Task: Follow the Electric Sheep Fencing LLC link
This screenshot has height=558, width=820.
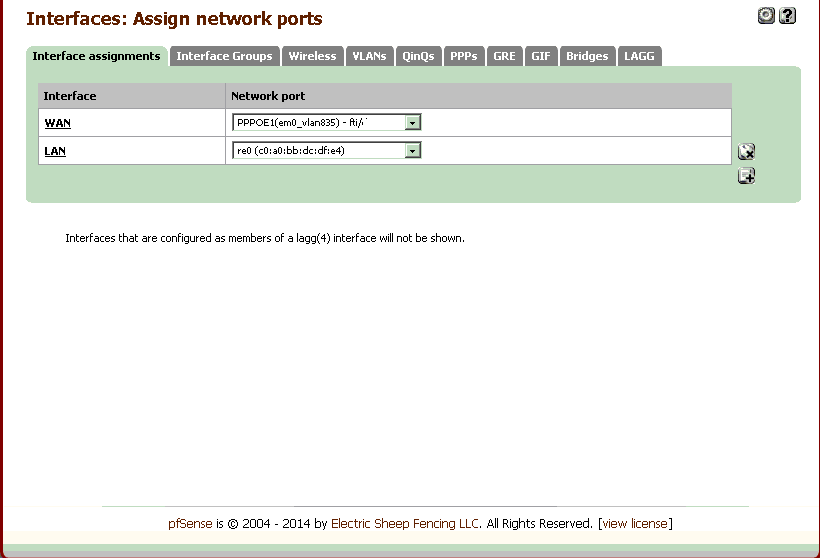Action: click(x=405, y=523)
